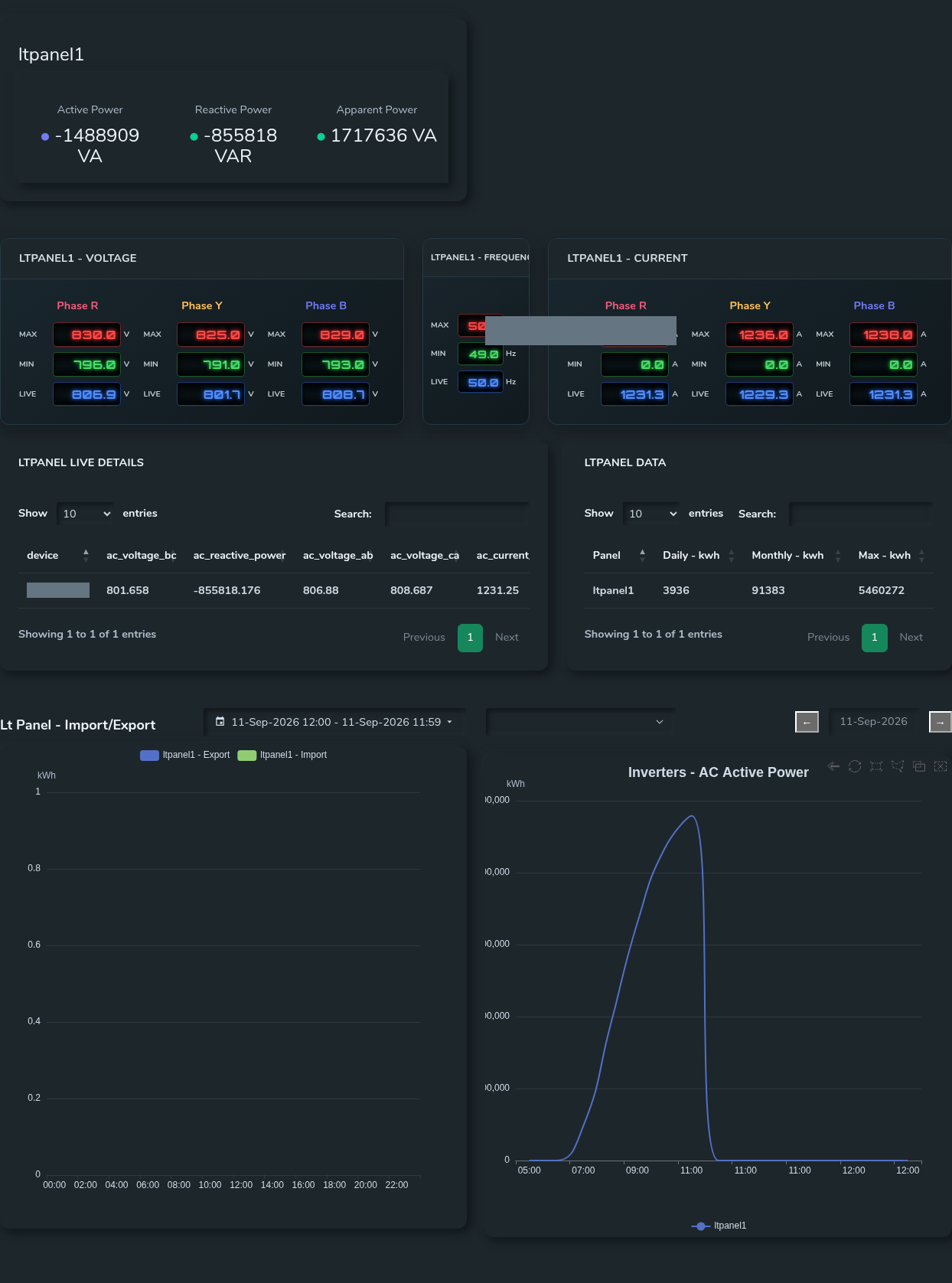
Task: Sort by the Max - kwh column arrows
Action: 921,555
